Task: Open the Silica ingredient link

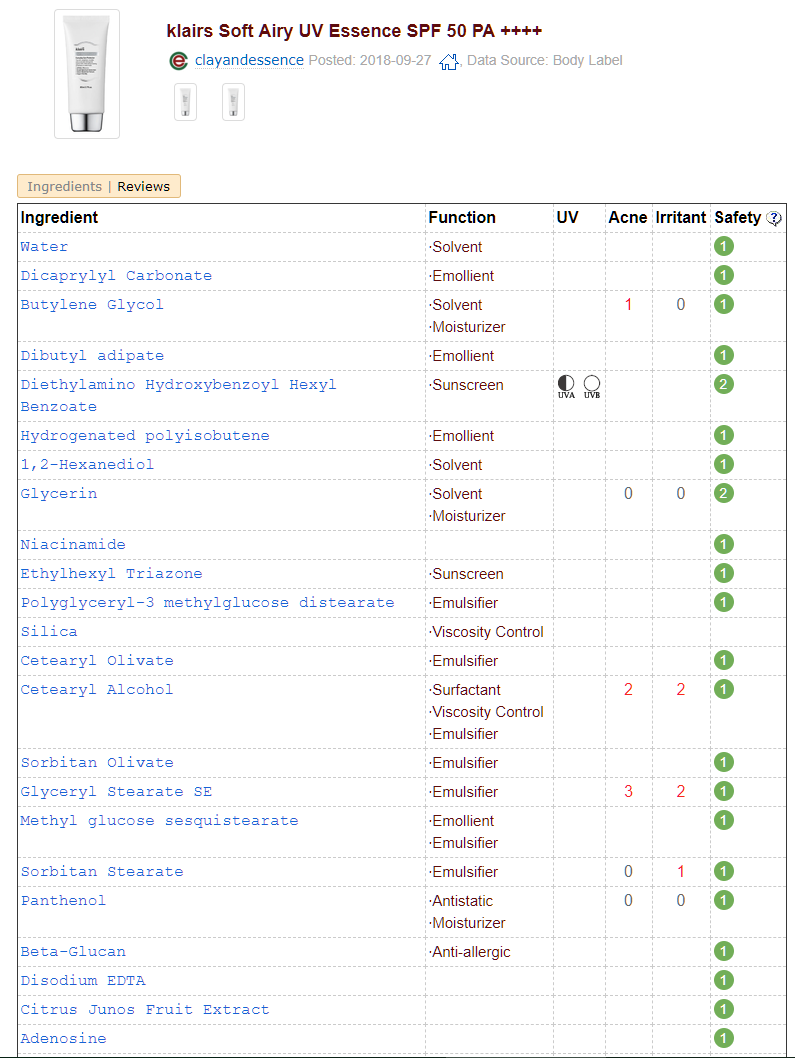Action: pyautogui.click(x=49, y=632)
